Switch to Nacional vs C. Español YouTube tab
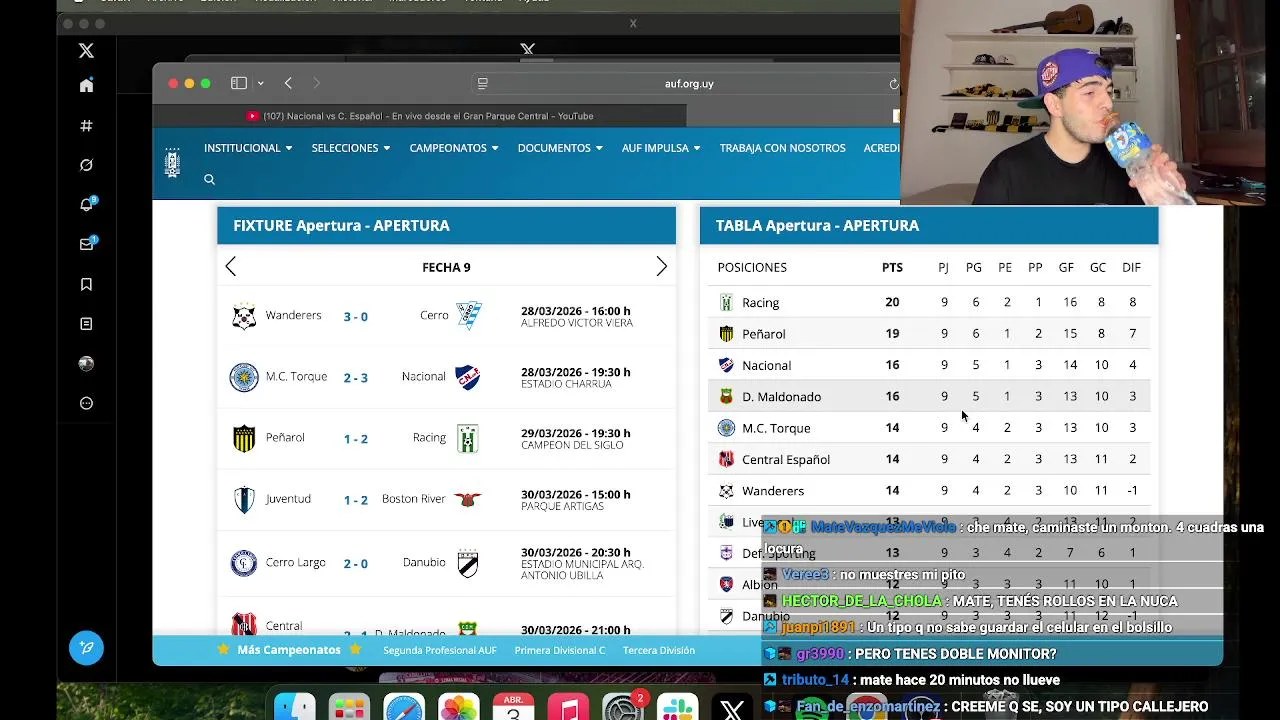The height and width of the screenshot is (720, 1280). (420, 116)
